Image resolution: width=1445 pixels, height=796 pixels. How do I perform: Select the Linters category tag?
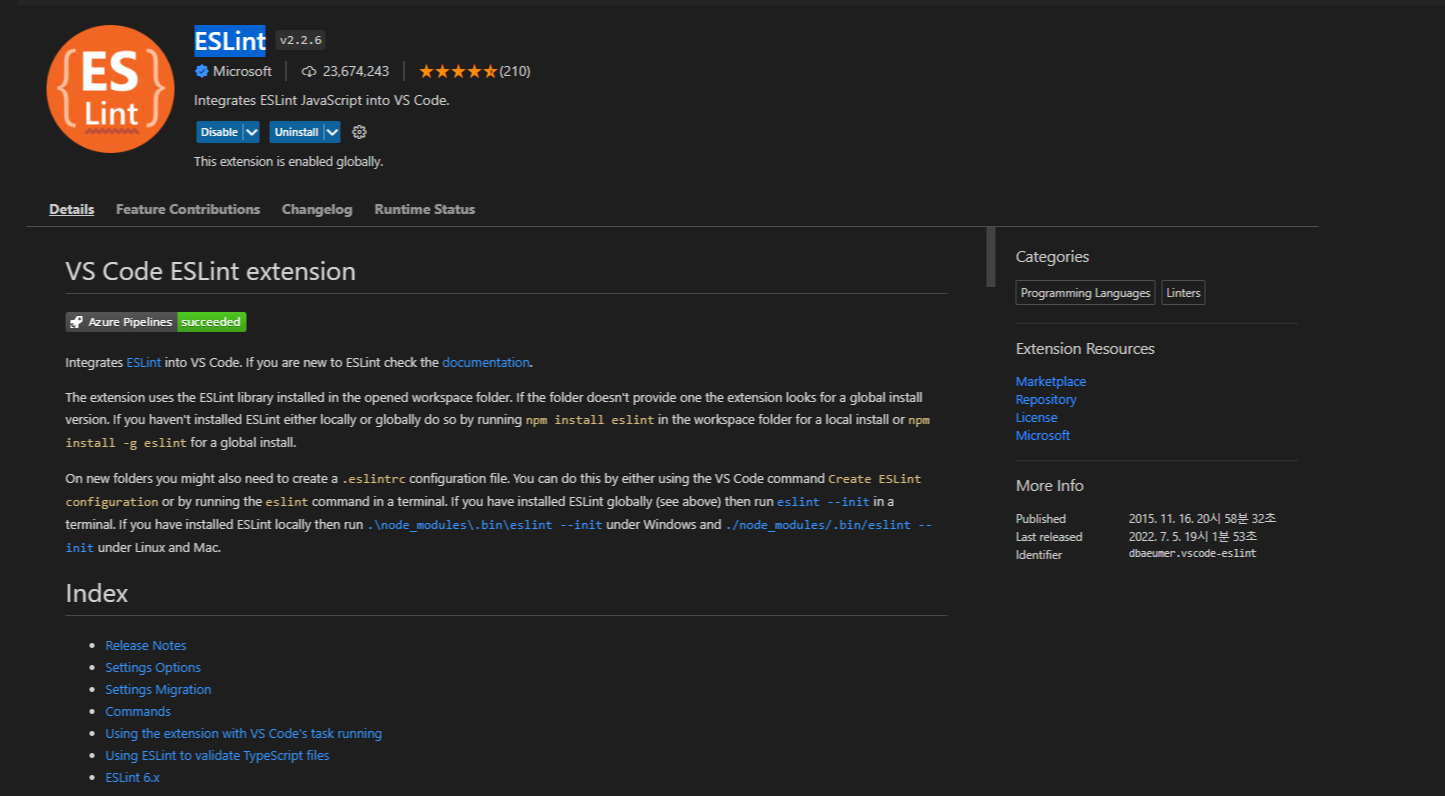pos(1183,293)
